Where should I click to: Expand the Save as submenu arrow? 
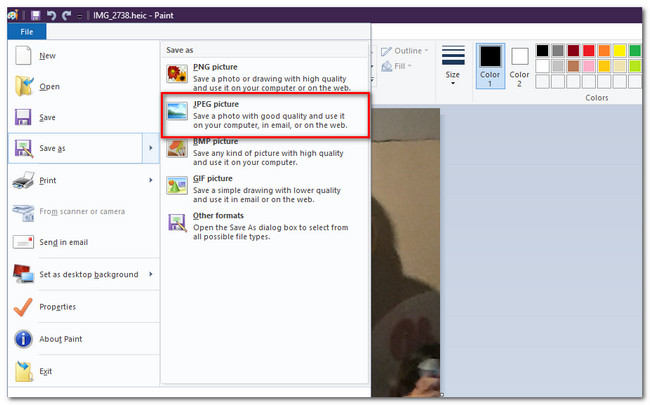tap(151, 148)
